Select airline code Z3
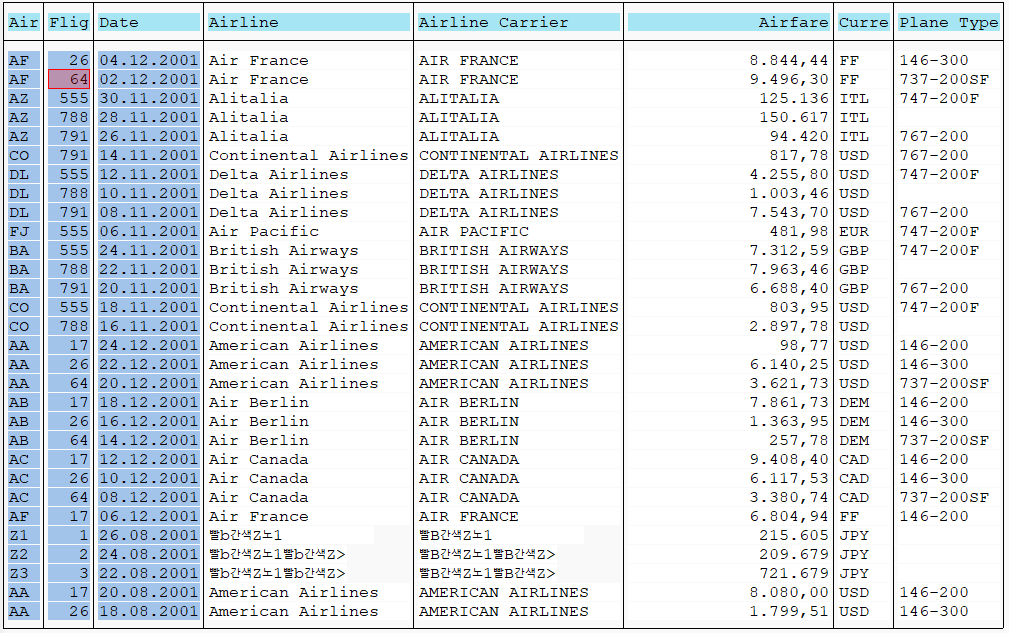This screenshot has width=1009, height=633. pos(24,573)
